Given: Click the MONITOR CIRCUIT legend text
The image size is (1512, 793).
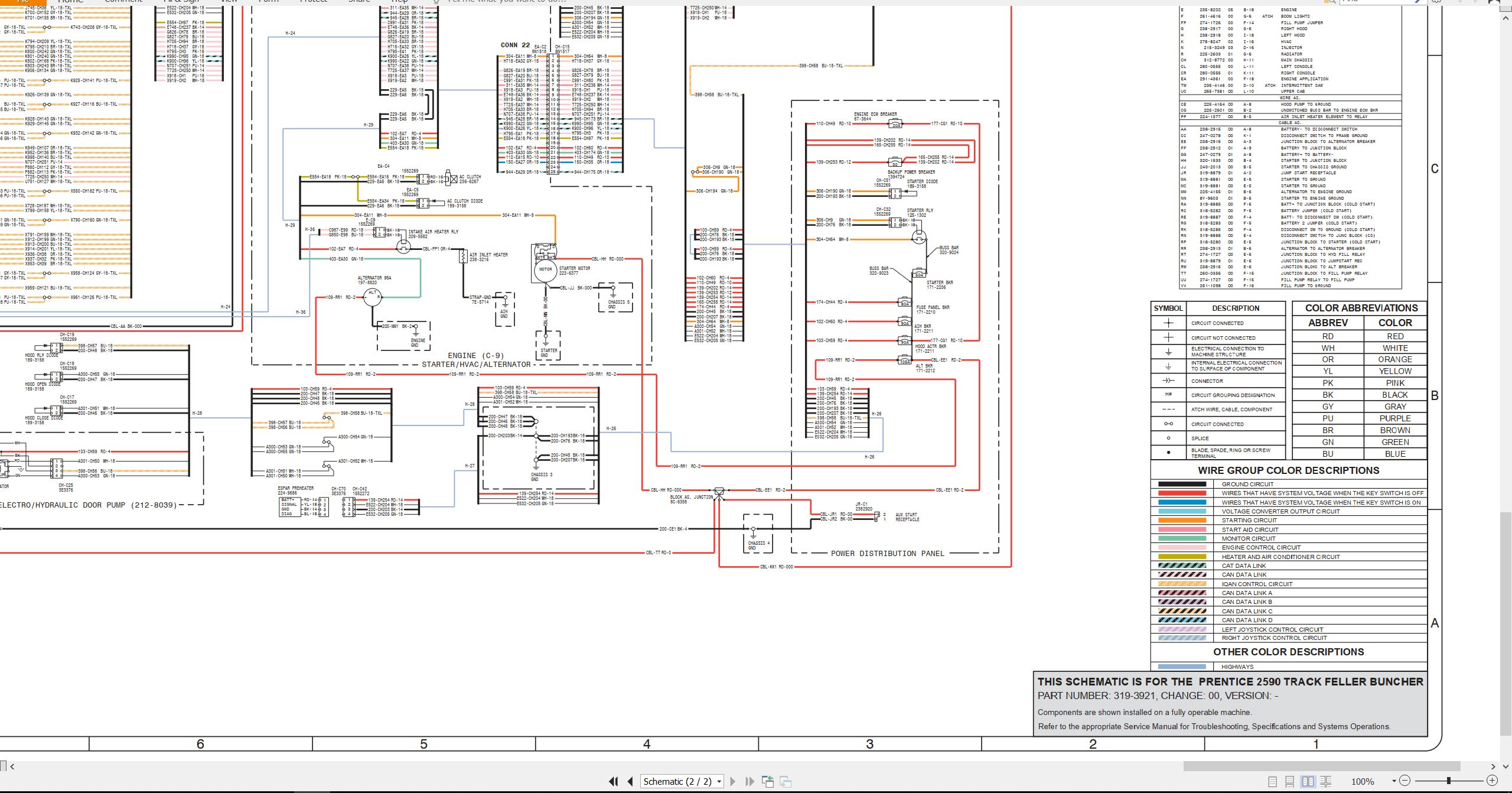Looking at the screenshot, I should pyautogui.click(x=1249, y=539).
